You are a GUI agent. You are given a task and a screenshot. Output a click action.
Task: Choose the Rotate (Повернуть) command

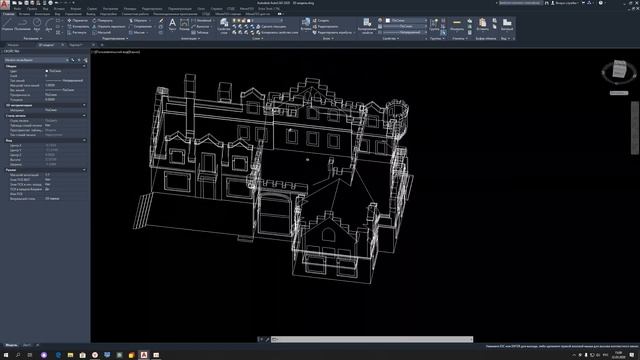[x=102, y=20]
